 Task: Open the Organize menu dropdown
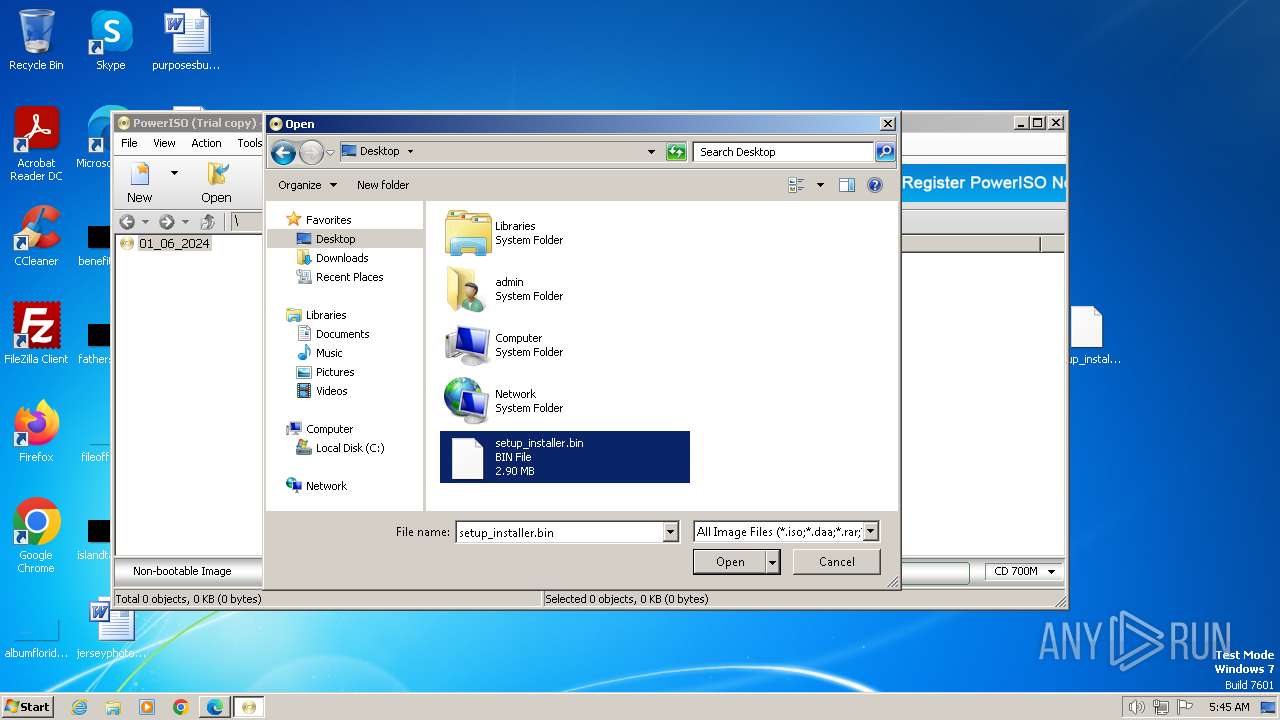tap(307, 185)
